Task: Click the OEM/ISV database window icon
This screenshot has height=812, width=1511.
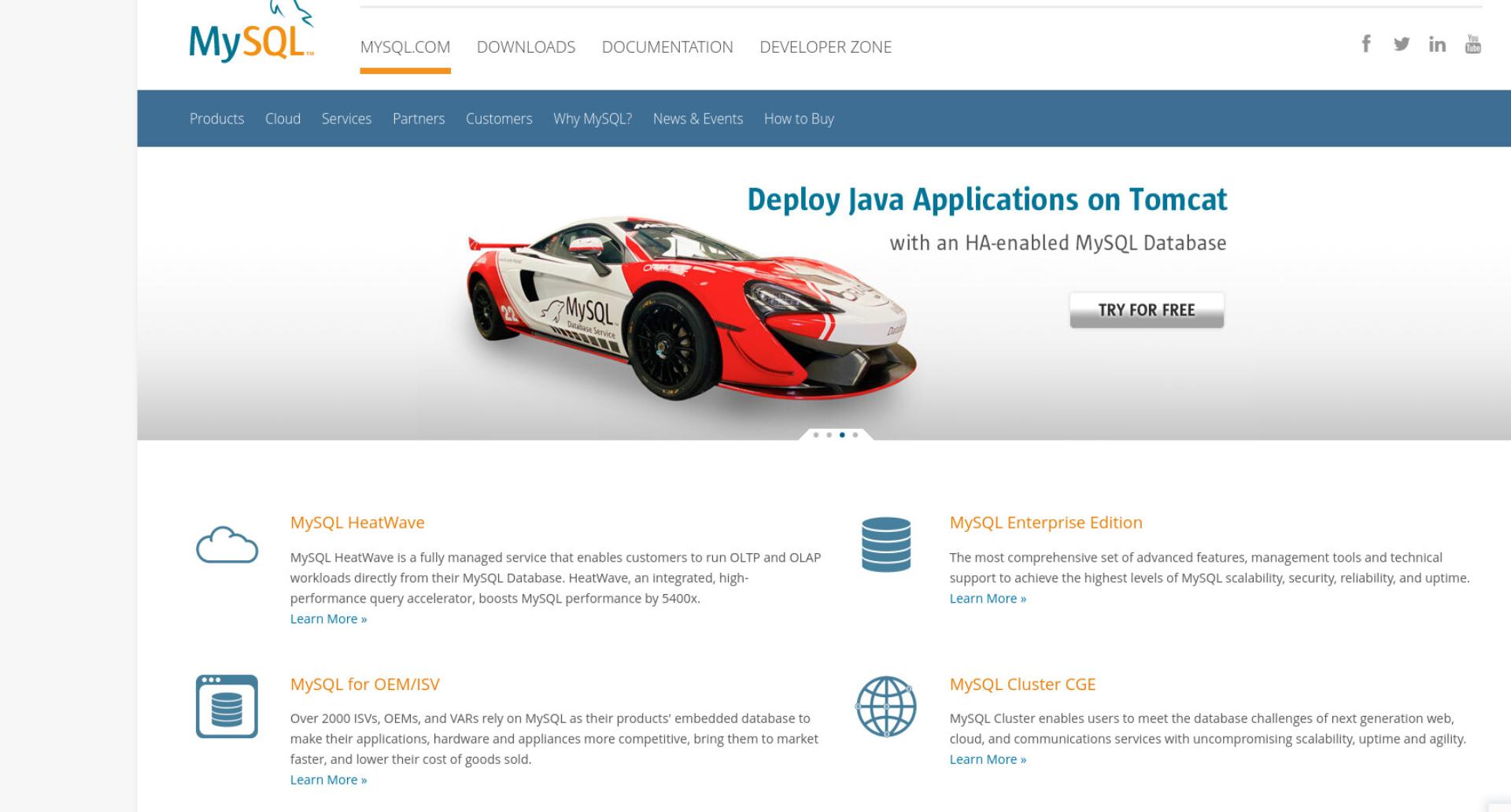Action: click(227, 706)
